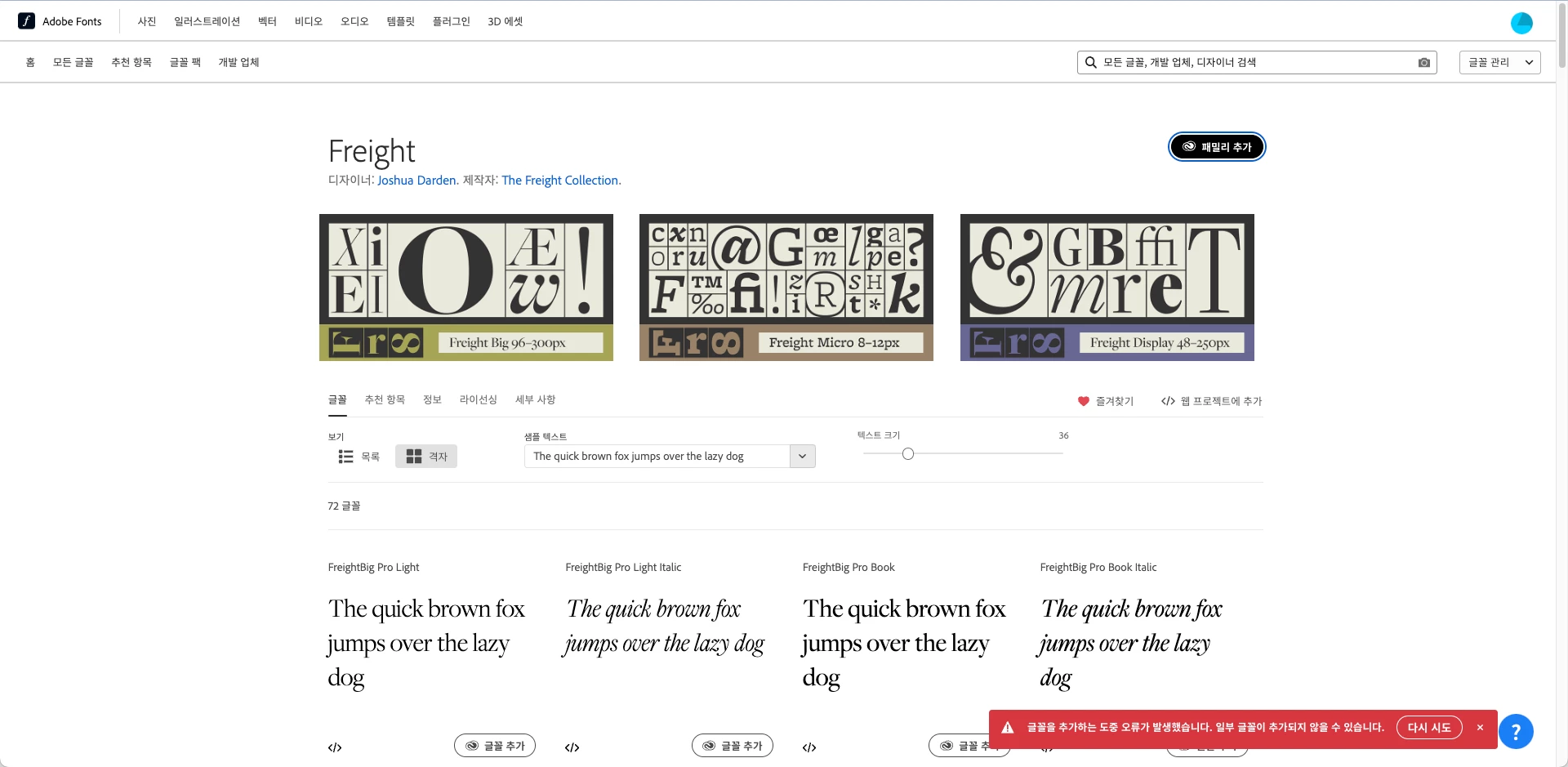Open the 오디오 menu
The image size is (1568, 767).
click(354, 21)
